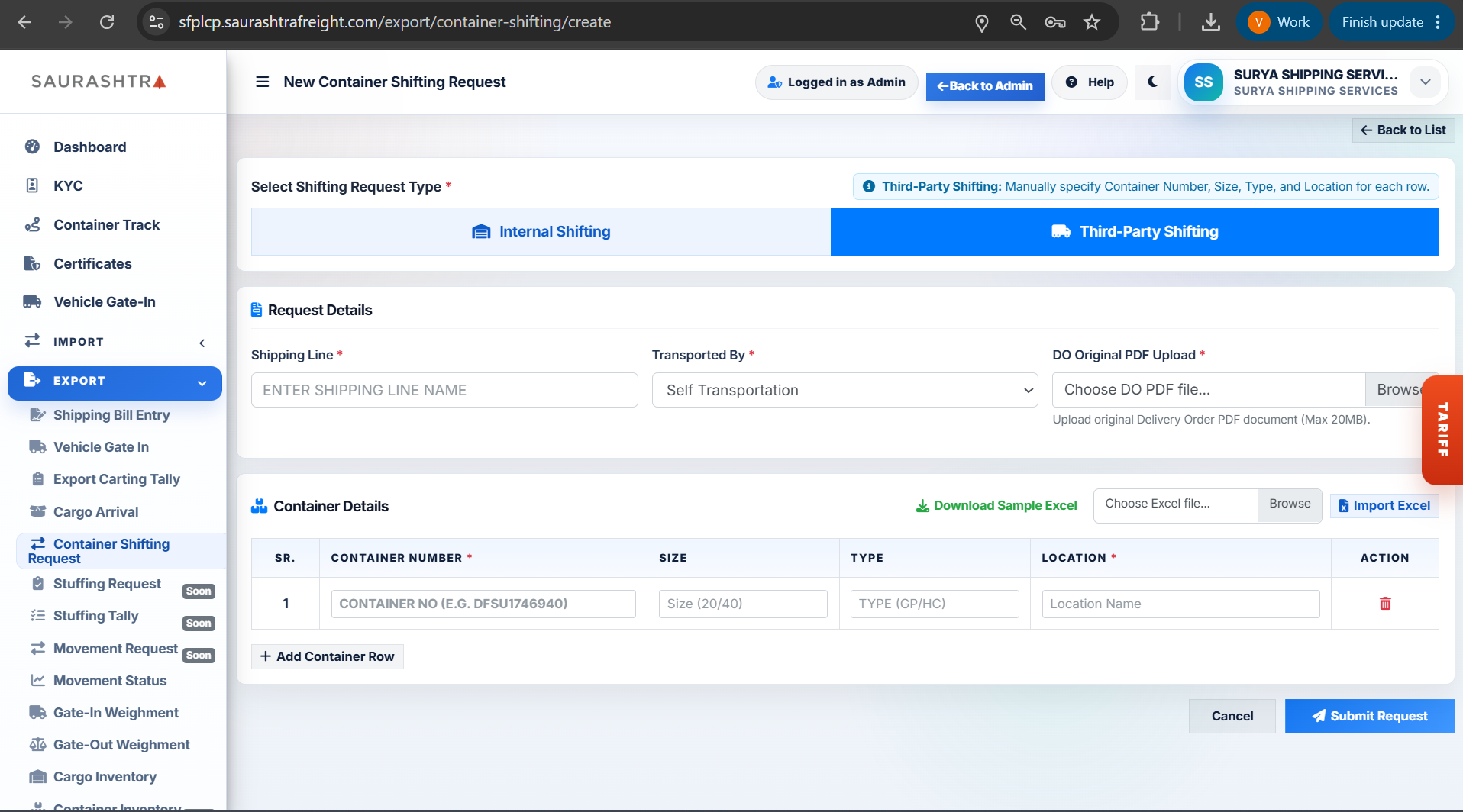This screenshot has width=1463, height=812.
Task: Click the Work profile button in browser
Action: 1279,22
